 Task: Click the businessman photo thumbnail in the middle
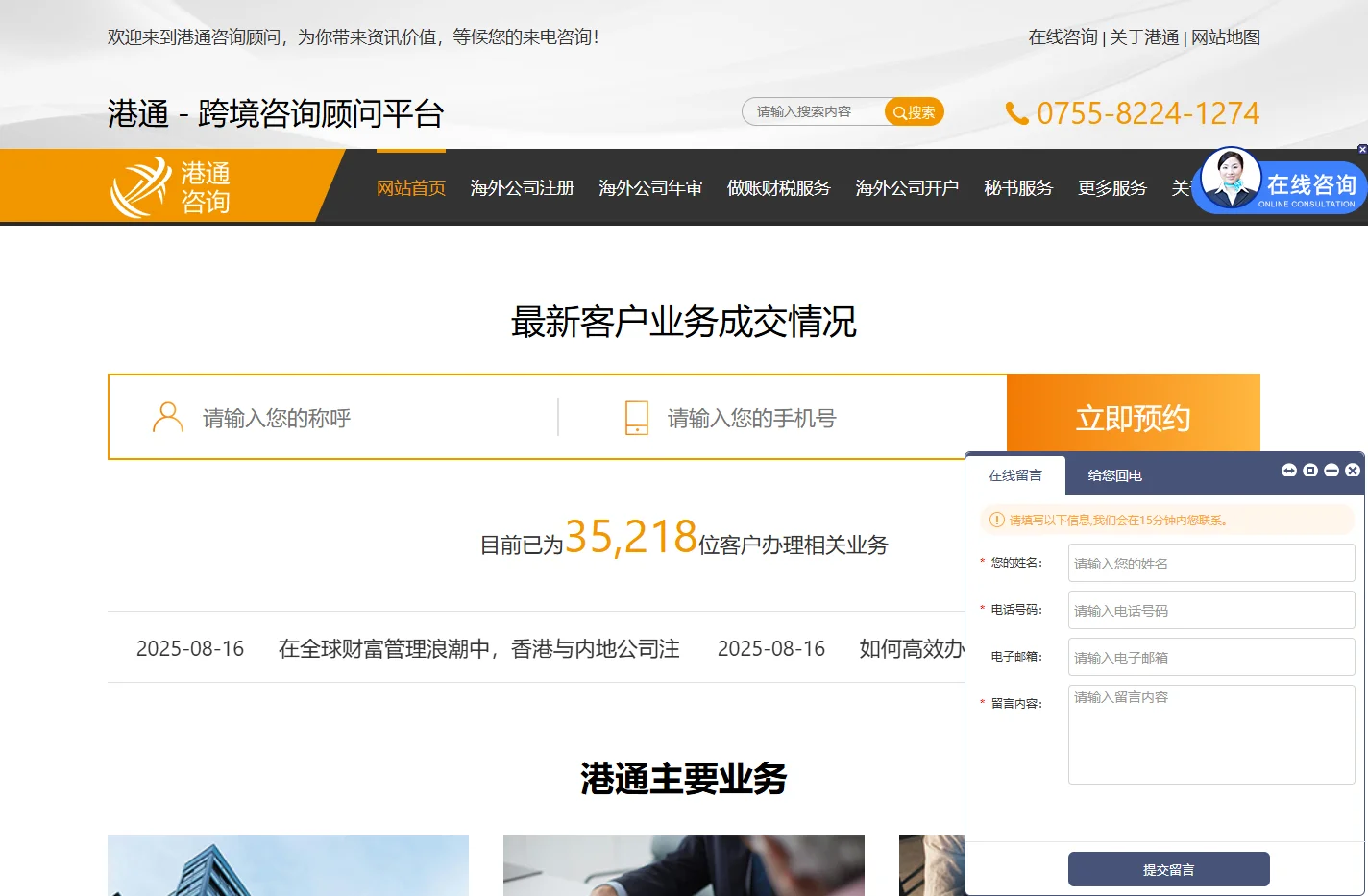coord(684,865)
